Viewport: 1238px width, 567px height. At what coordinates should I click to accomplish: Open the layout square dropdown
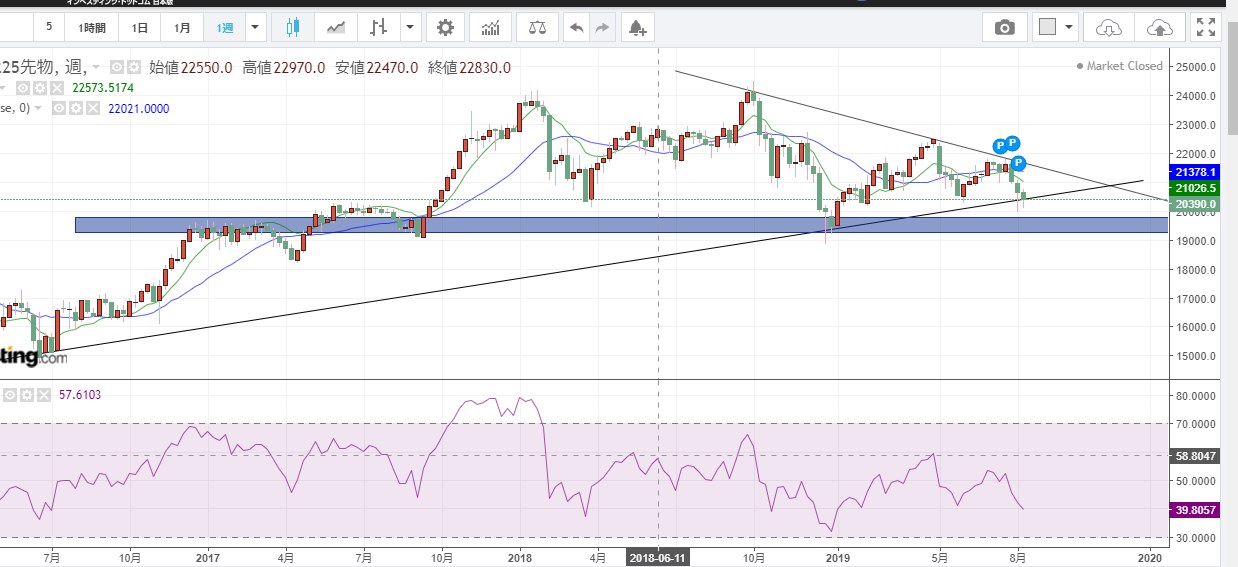click(1056, 27)
